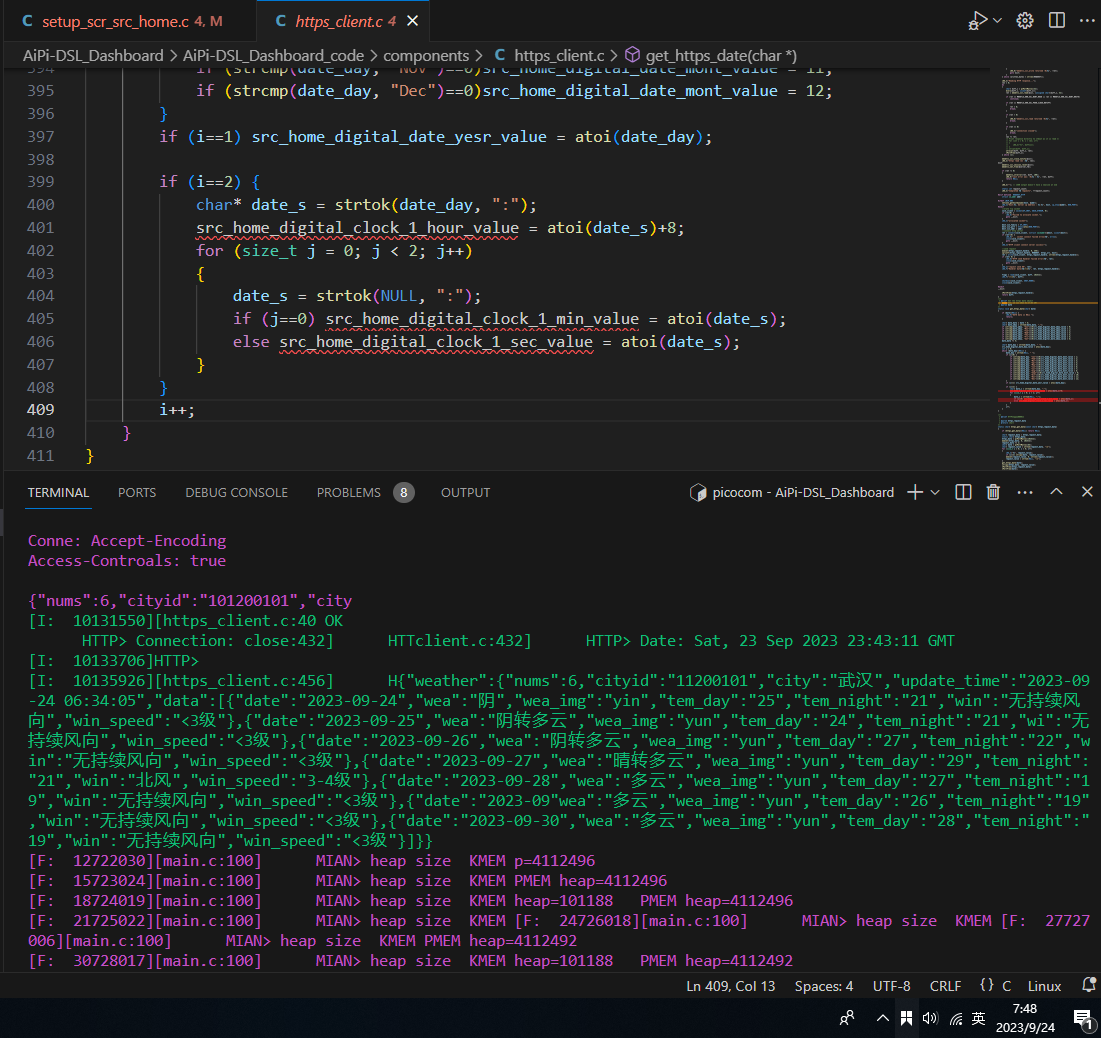The image size is (1101, 1038).
Task: Show hidden tray icons with the up caret
Action: 883,1018
